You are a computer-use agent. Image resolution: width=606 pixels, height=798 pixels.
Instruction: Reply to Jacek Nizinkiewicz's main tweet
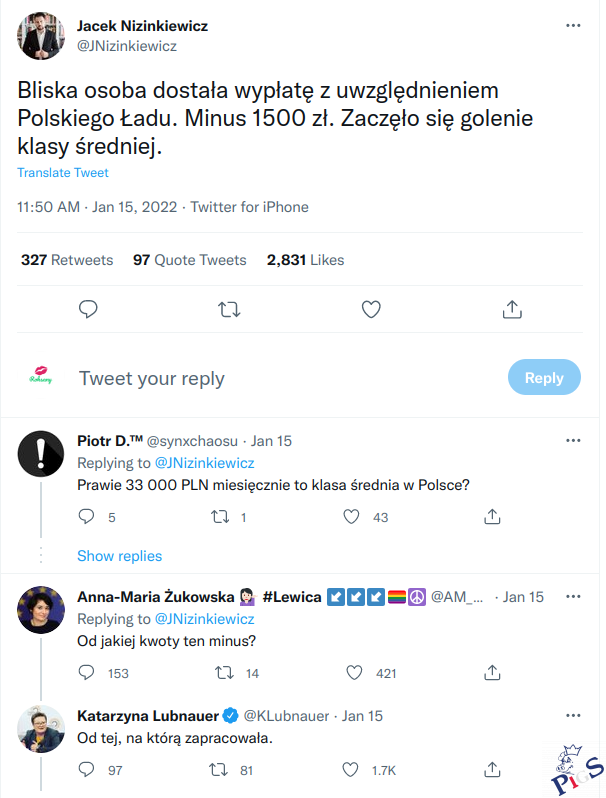[x=88, y=309]
